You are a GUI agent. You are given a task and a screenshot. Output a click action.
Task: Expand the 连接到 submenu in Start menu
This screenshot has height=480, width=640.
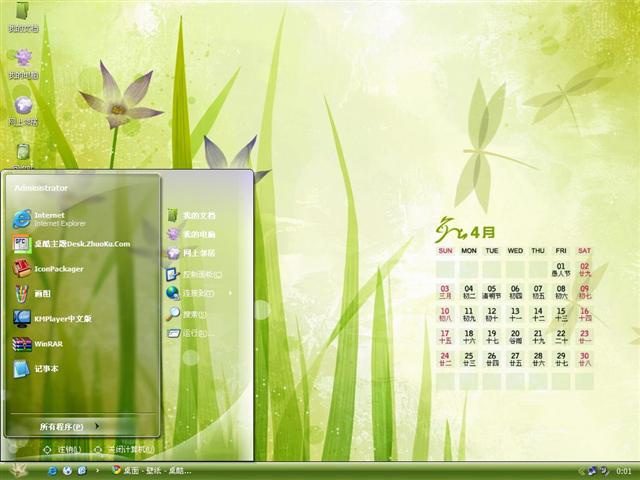click(x=199, y=293)
